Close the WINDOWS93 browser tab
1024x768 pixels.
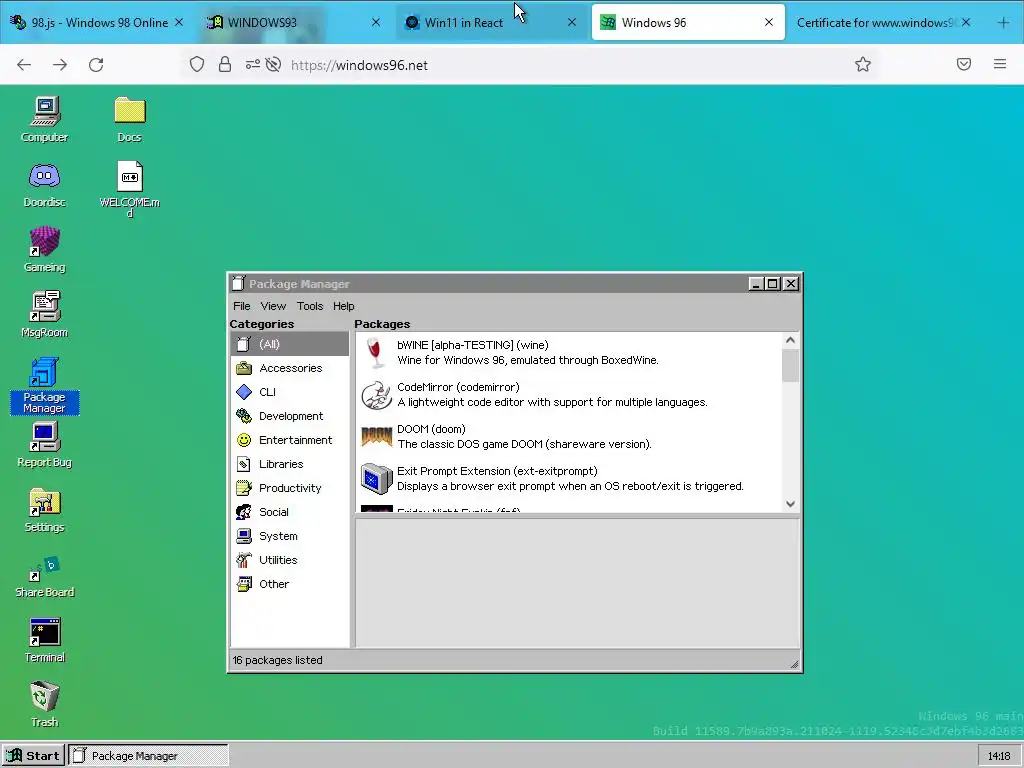pyautogui.click(x=376, y=22)
